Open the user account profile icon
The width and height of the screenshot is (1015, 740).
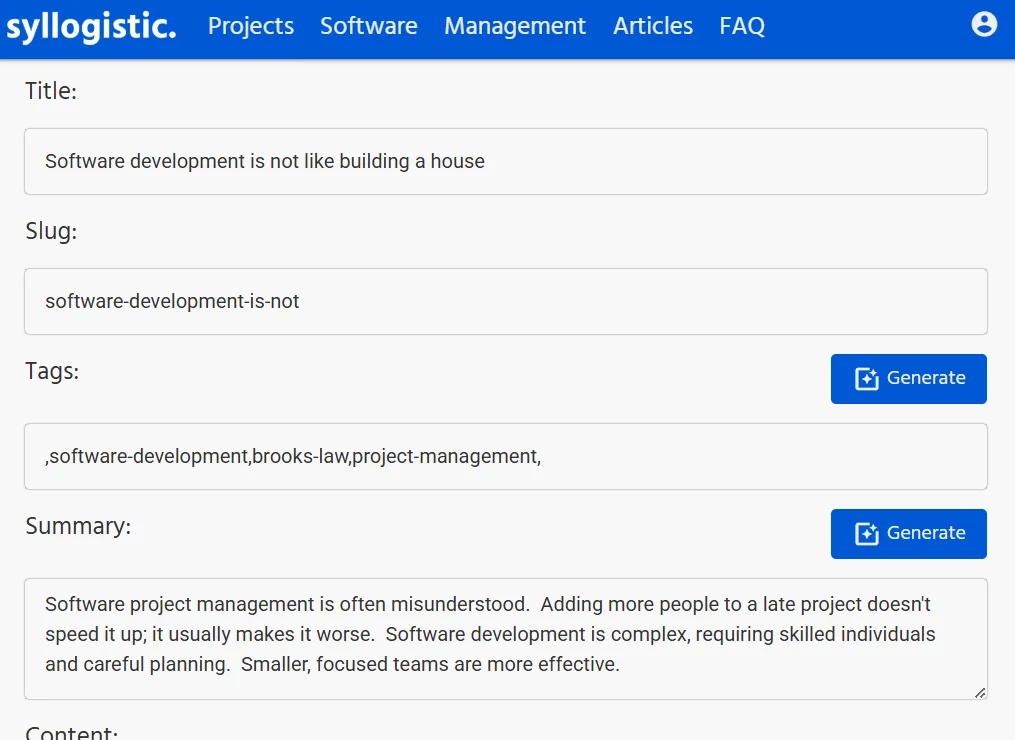[984, 25]
